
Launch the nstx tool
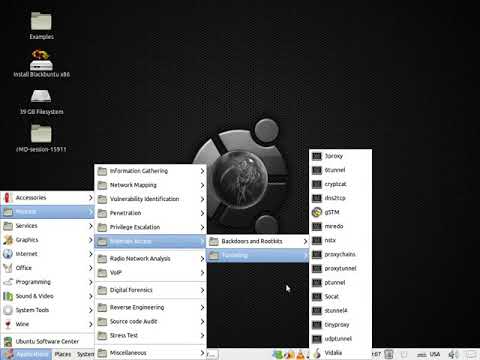coord(340,240)
